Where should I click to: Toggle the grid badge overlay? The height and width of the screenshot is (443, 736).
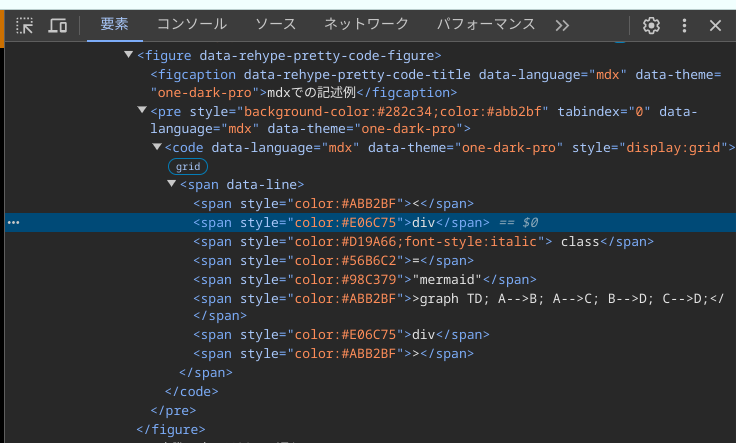(187, 166)
